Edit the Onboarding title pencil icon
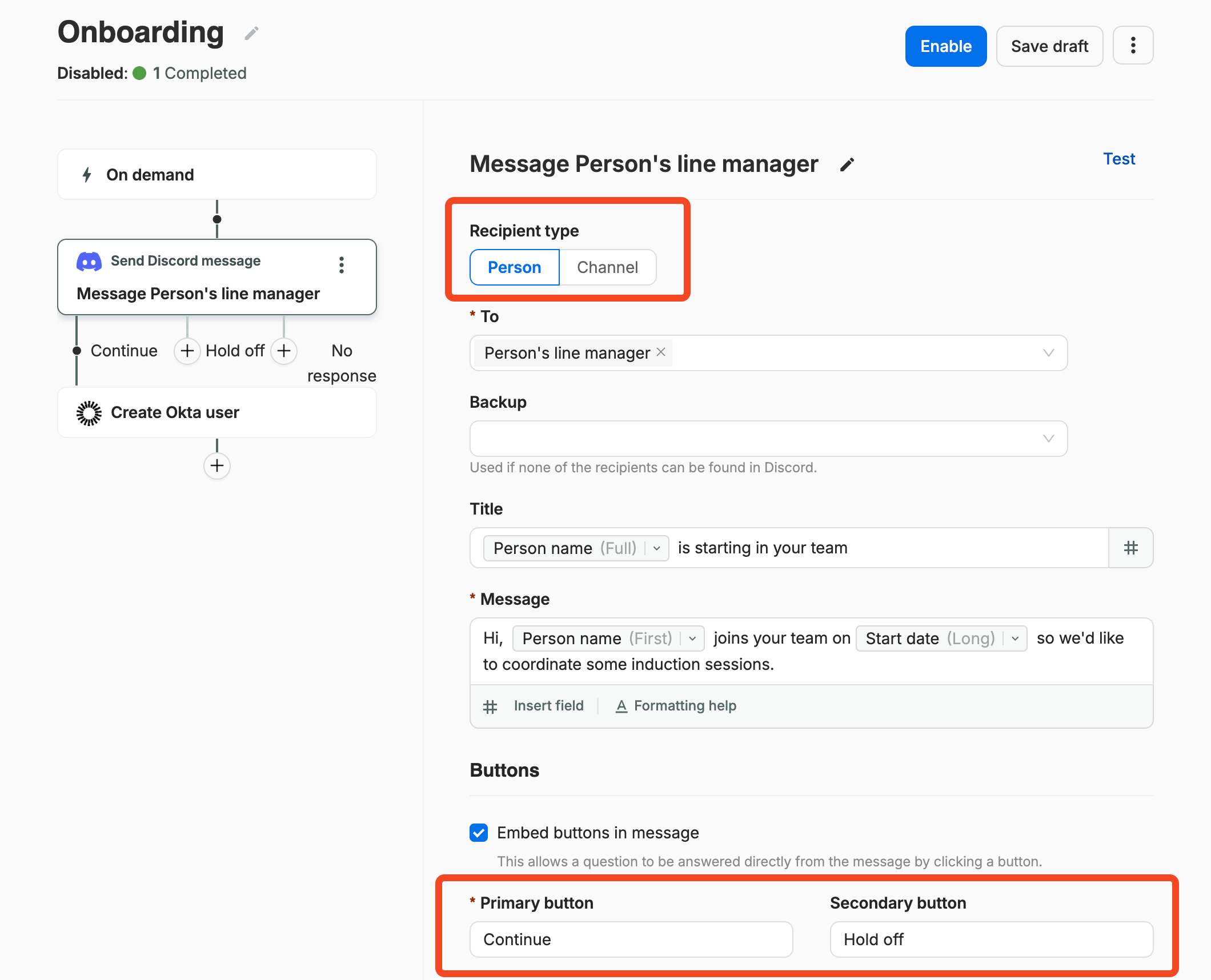 tap(251, 34)
